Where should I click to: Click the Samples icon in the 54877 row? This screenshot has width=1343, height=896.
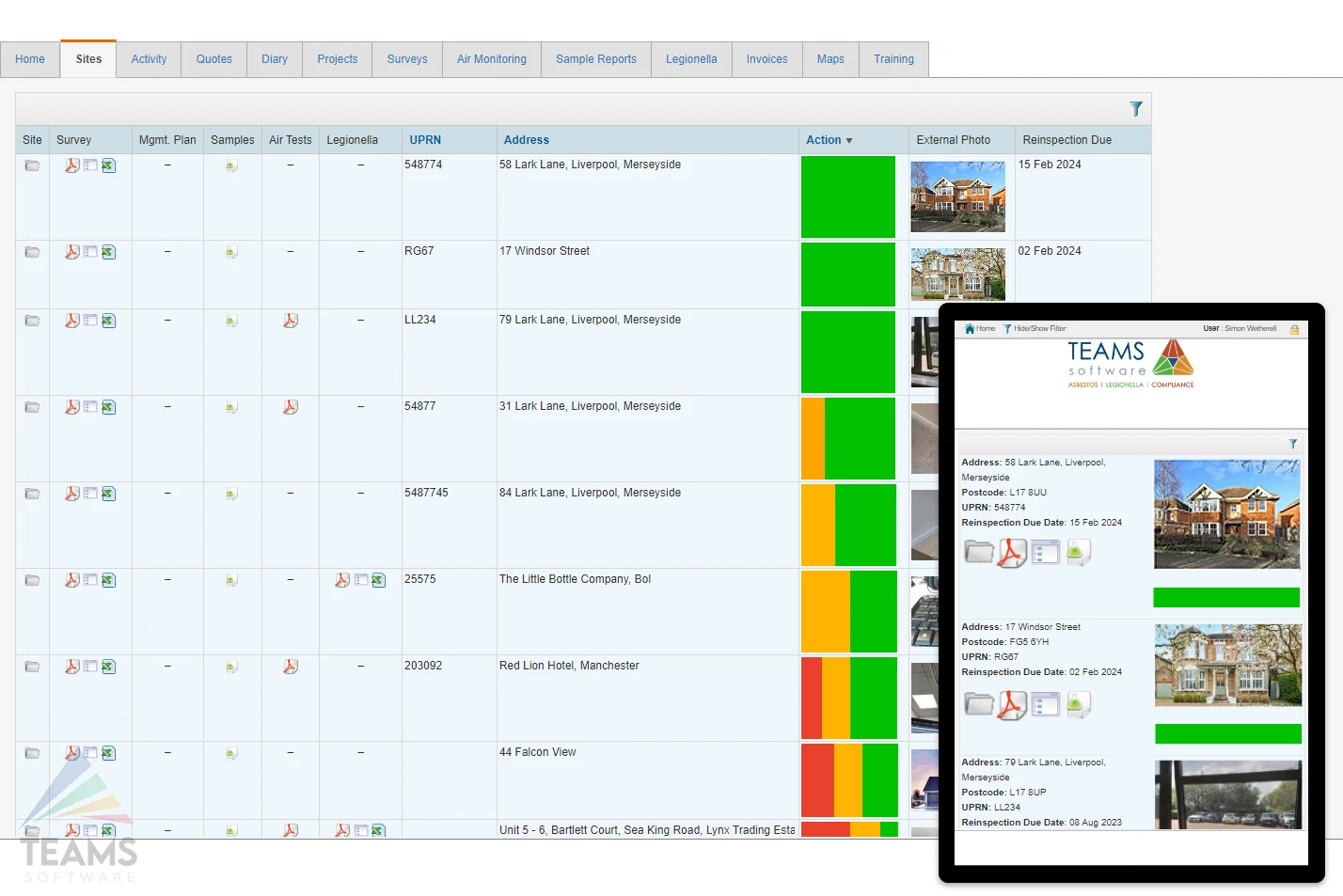coord(231,407)
